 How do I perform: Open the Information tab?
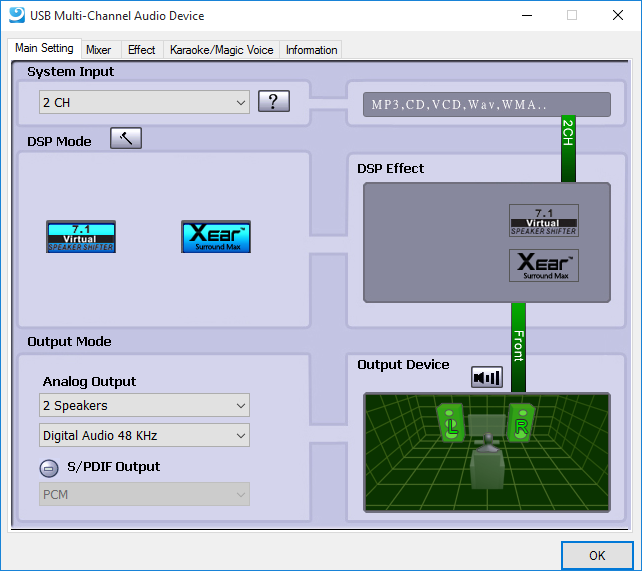[311, 49]
